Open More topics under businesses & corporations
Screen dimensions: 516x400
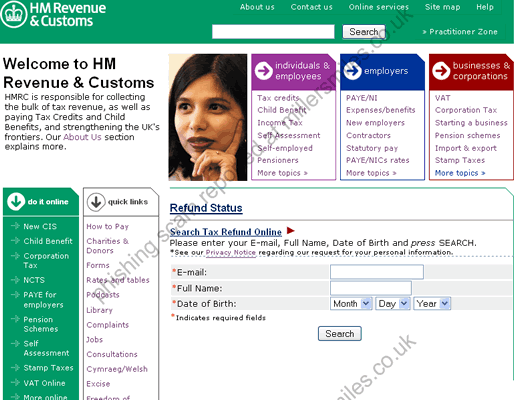point(460,173)
